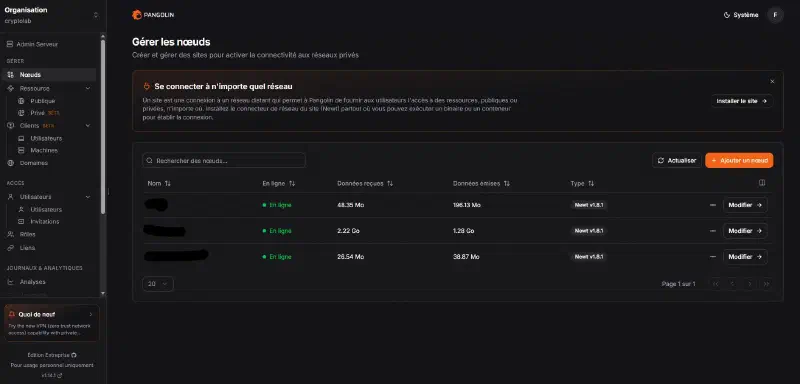This screenshot has height=384, width=800.
Task: Collapse the Ressources section chevron
Action: 88,88
